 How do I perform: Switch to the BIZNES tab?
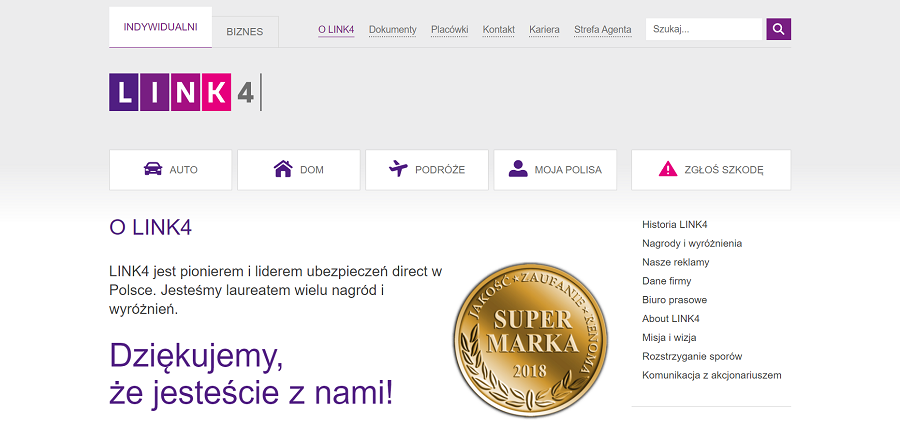coord(245,32)
